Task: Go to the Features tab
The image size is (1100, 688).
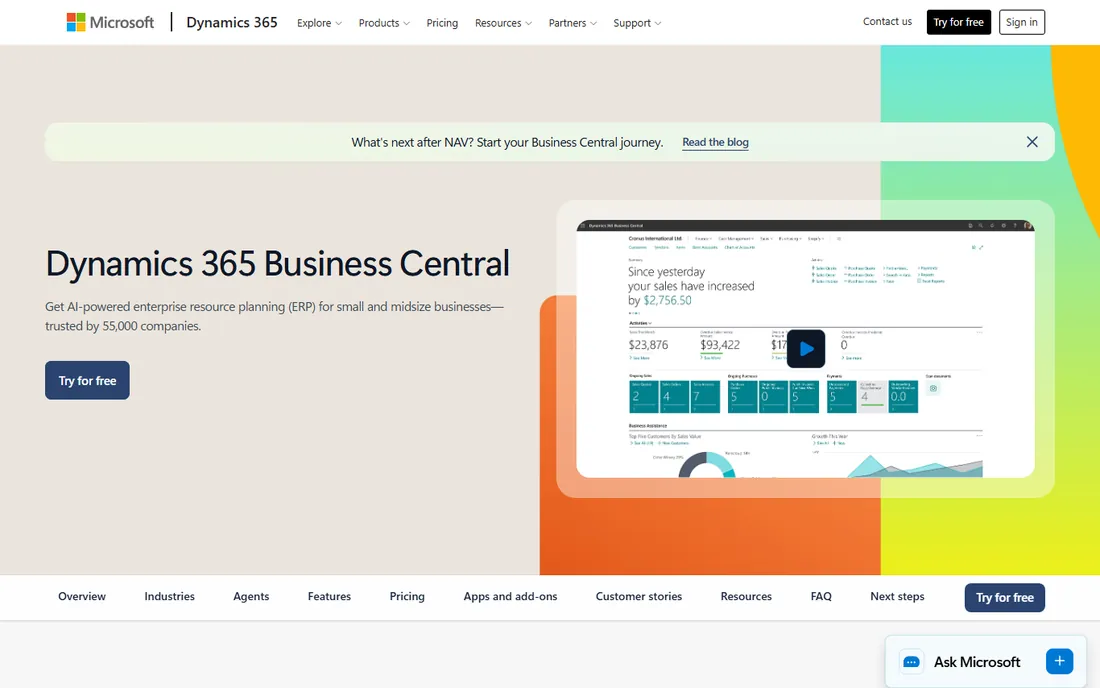Action: coord(329,596)
